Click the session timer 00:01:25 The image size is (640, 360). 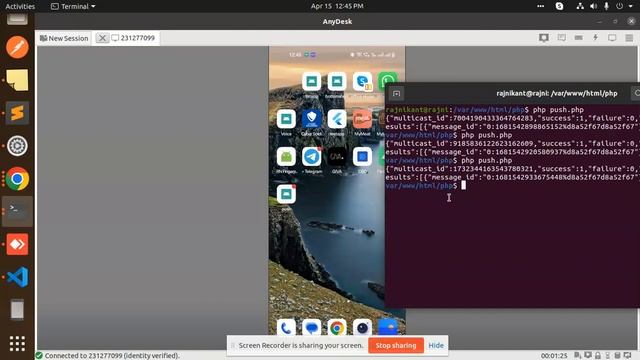click(554, 356)
